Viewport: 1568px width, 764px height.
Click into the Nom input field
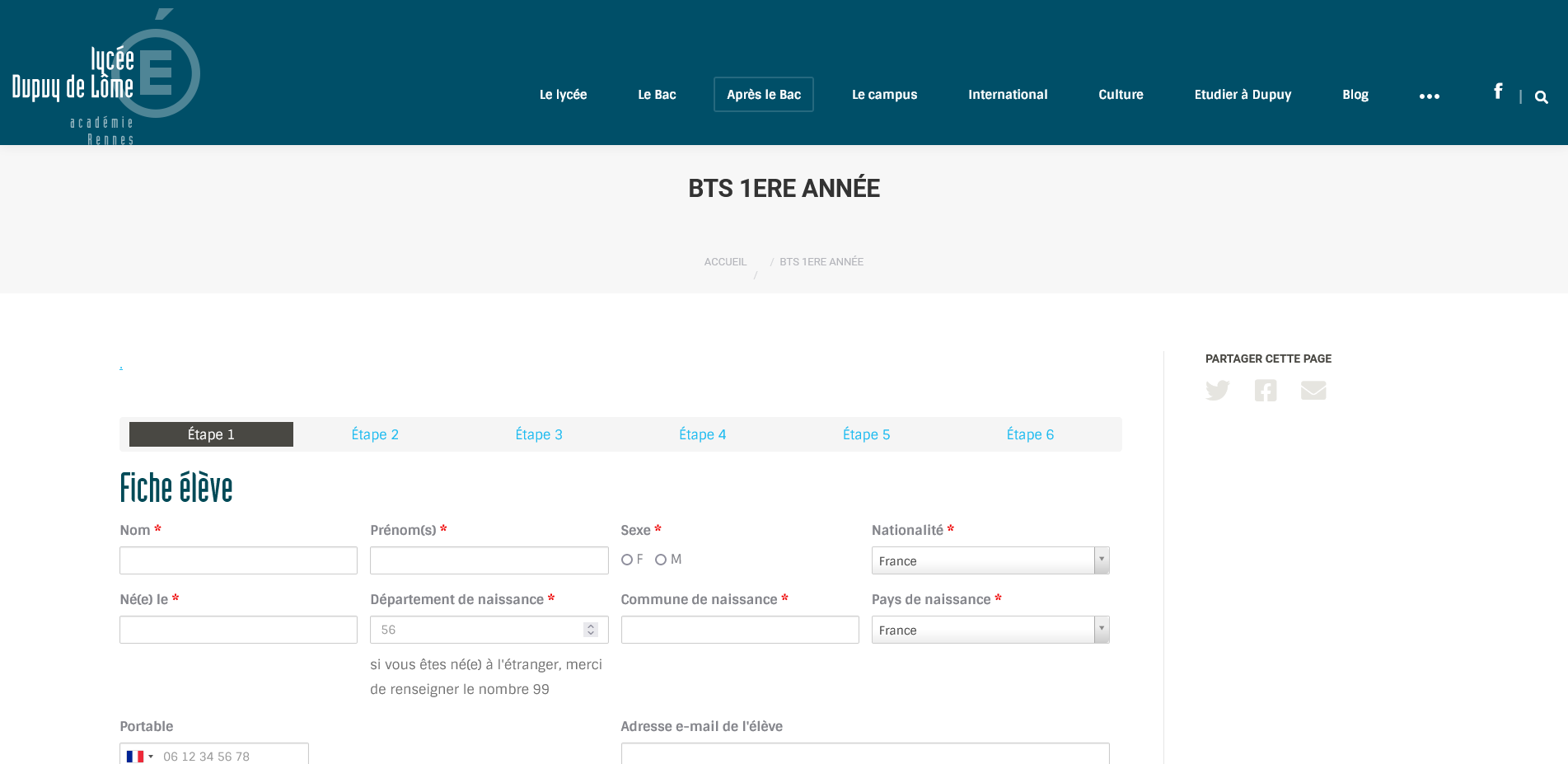coord(238,560)
